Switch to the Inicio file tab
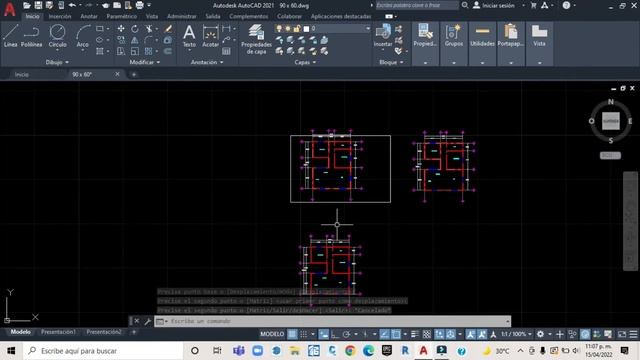 [22, 74]
